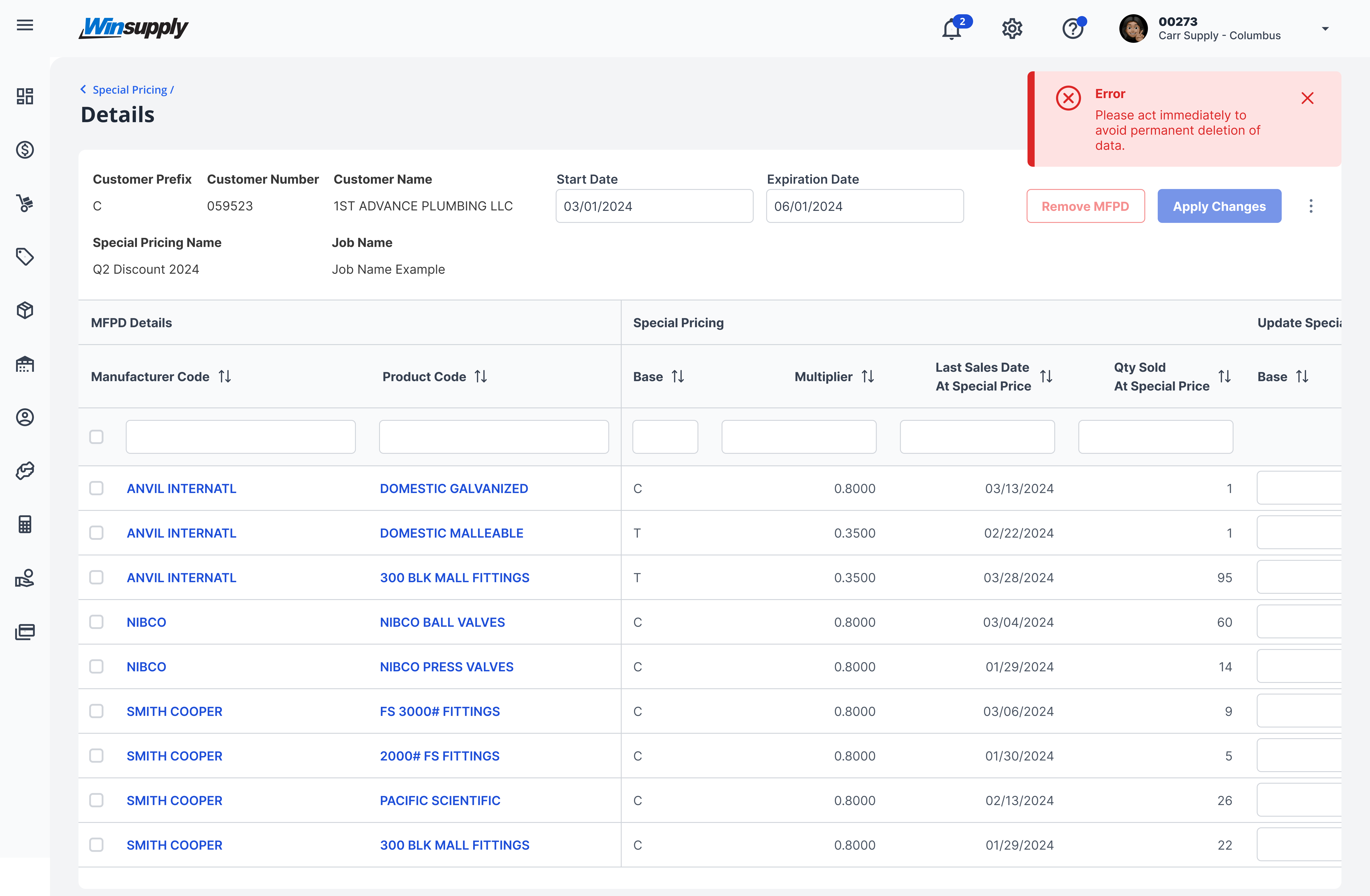Check the NIBCO BALL VALVES row checkbox

pos(96,622)
